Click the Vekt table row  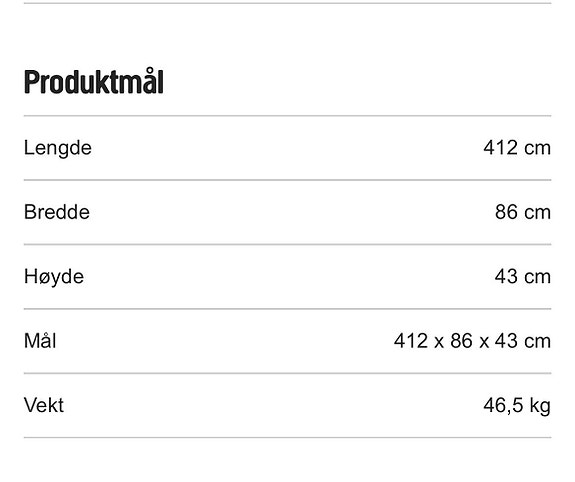tap(288, 405)
